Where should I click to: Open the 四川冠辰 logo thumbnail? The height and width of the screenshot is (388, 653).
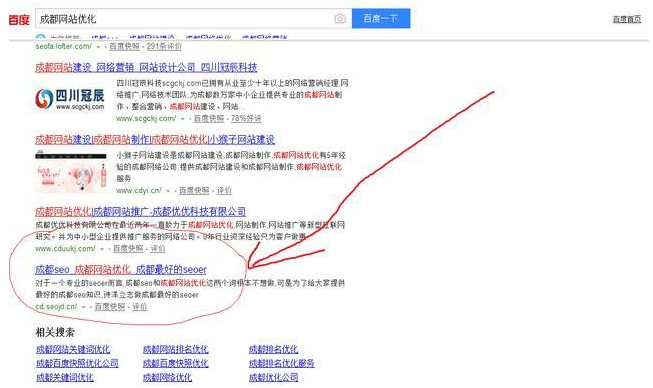[x=70, y=99]
